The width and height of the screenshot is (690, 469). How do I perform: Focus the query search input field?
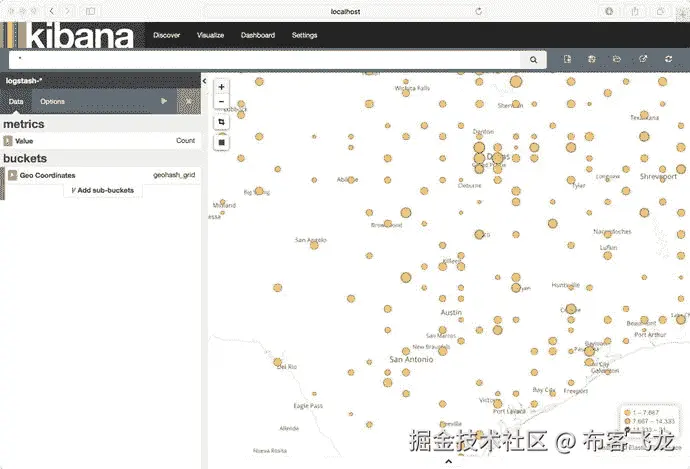coord(264,60)
